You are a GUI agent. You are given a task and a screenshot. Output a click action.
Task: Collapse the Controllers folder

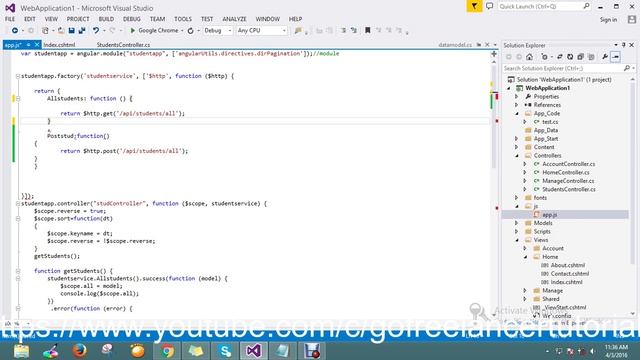point(517,156)
